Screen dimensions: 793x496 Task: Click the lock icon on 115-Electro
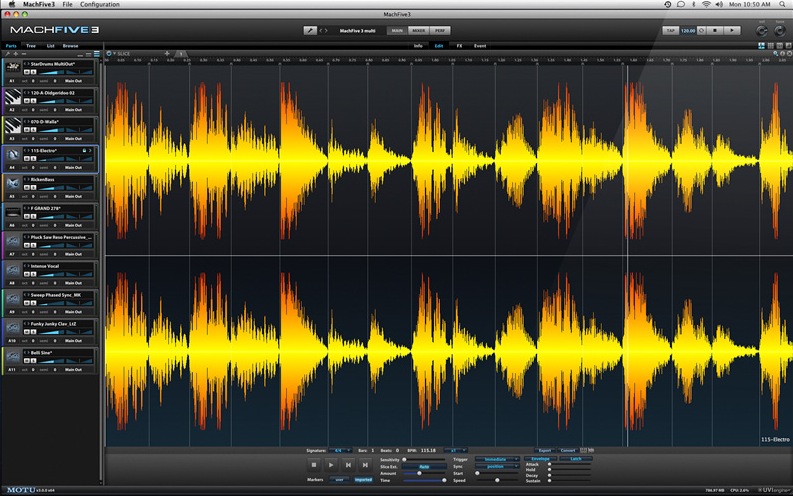click(84, 151)
